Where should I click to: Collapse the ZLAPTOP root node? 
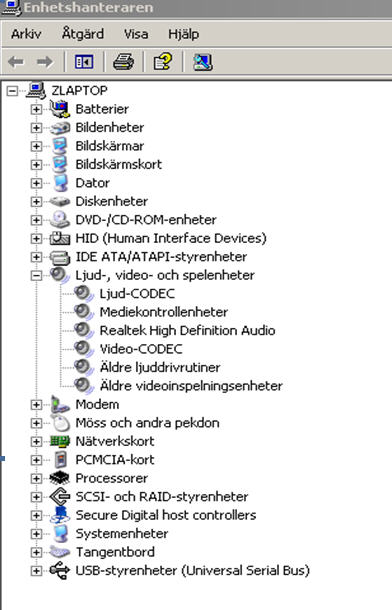click(x=12, y=91)
